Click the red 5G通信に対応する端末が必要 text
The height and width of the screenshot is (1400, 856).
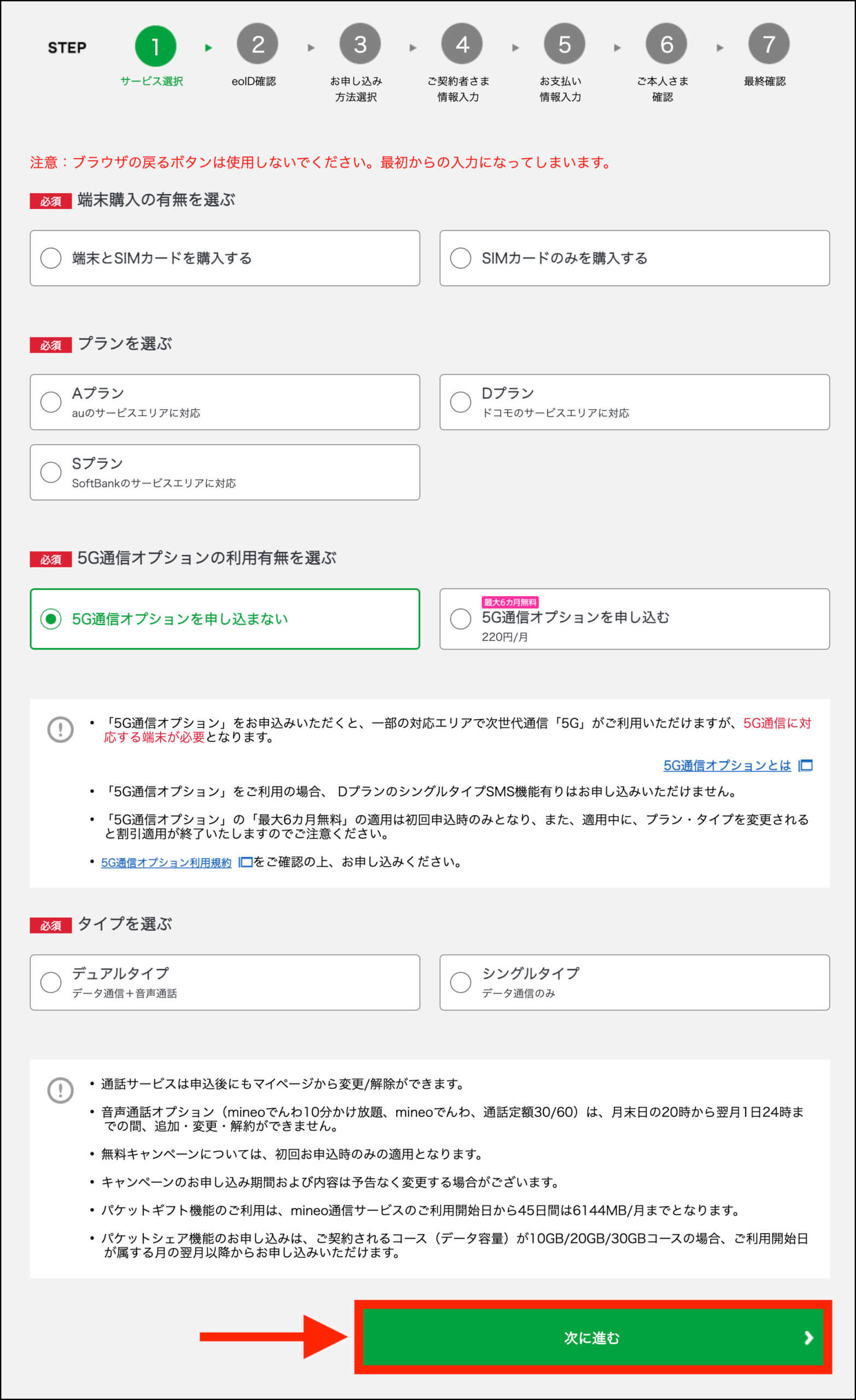[x=458, y=730]
